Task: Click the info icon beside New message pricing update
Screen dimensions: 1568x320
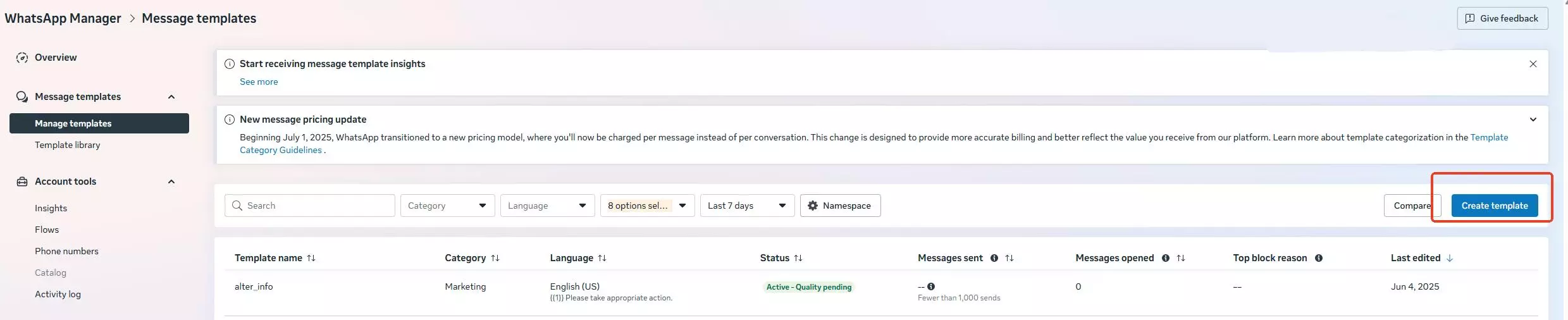Action: 230,120
